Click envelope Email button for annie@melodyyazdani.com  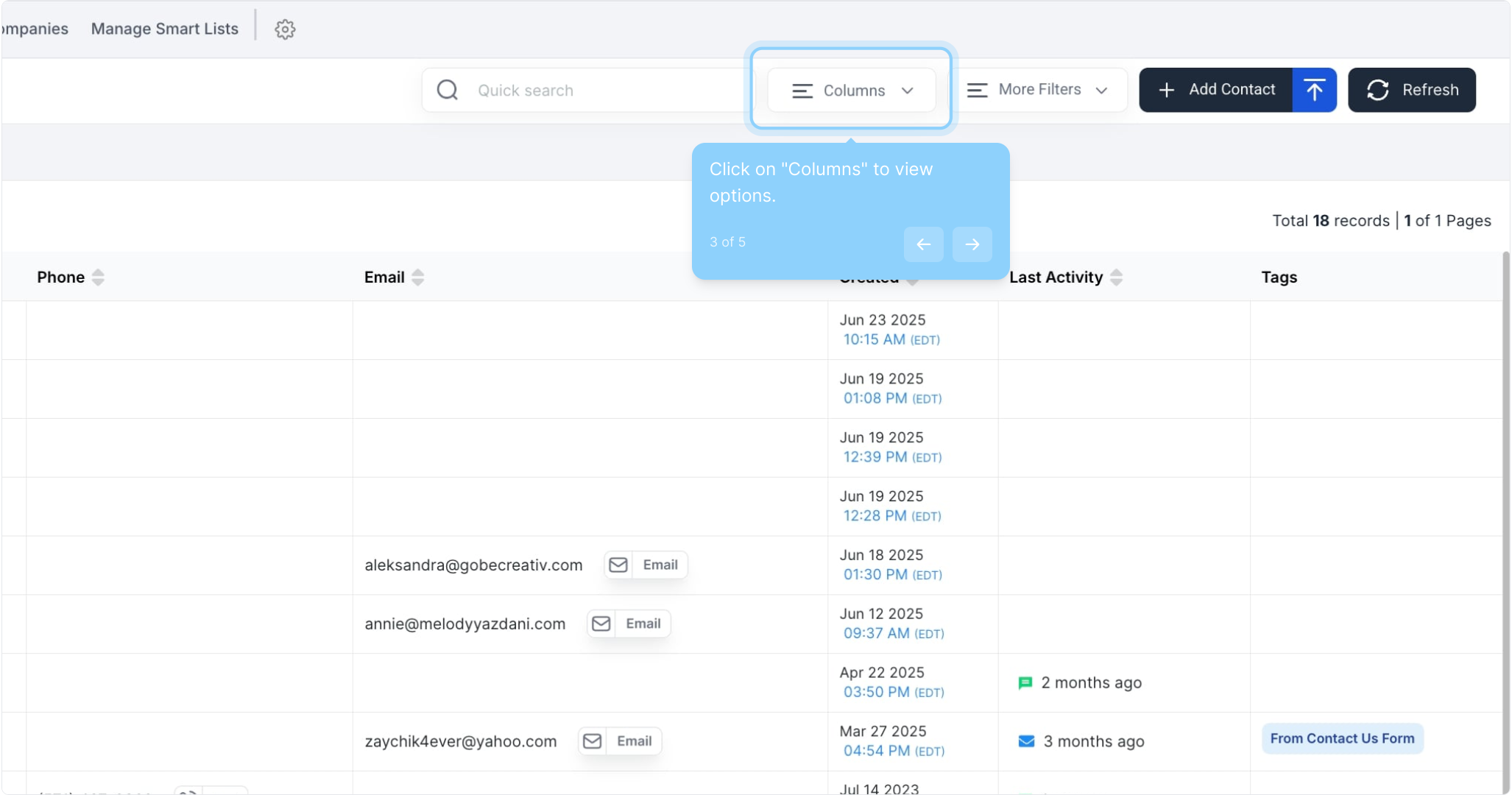[629, 623]
